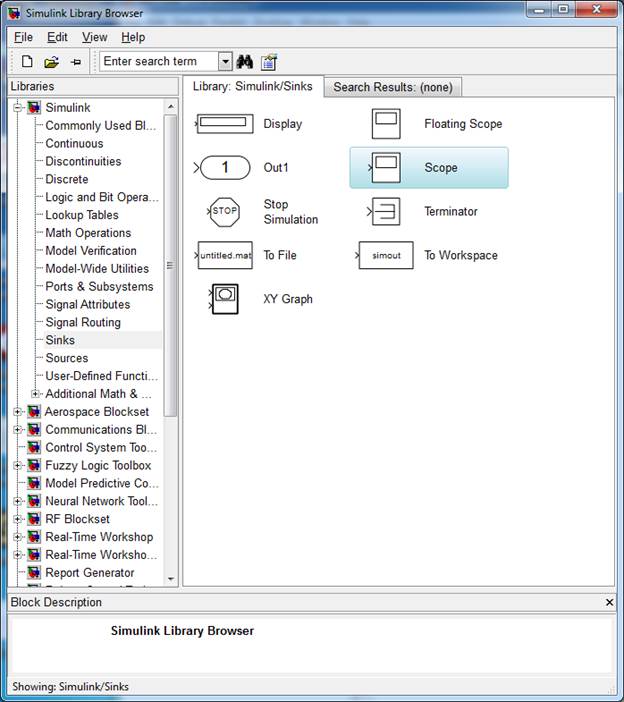Screen dimensions: 624x702
Task: Click the stay-on-top pin icon
Action: (76, 62)
